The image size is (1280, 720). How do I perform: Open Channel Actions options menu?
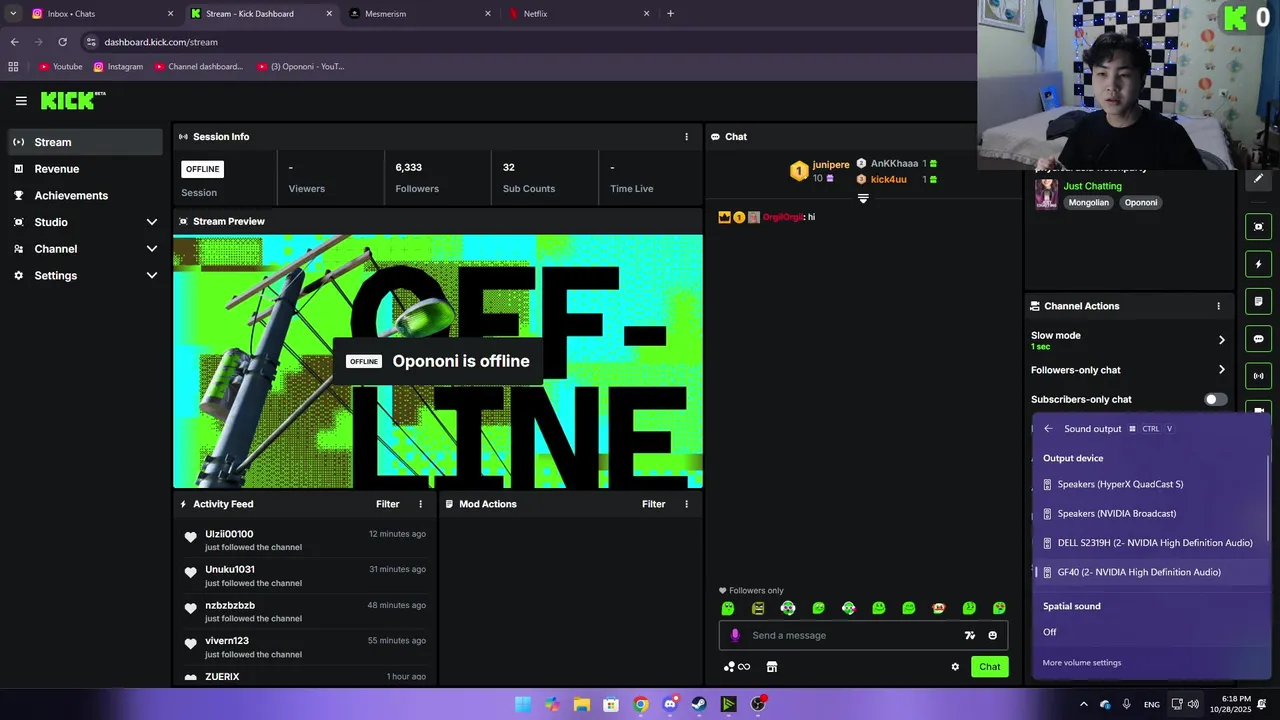(1218, 306)
